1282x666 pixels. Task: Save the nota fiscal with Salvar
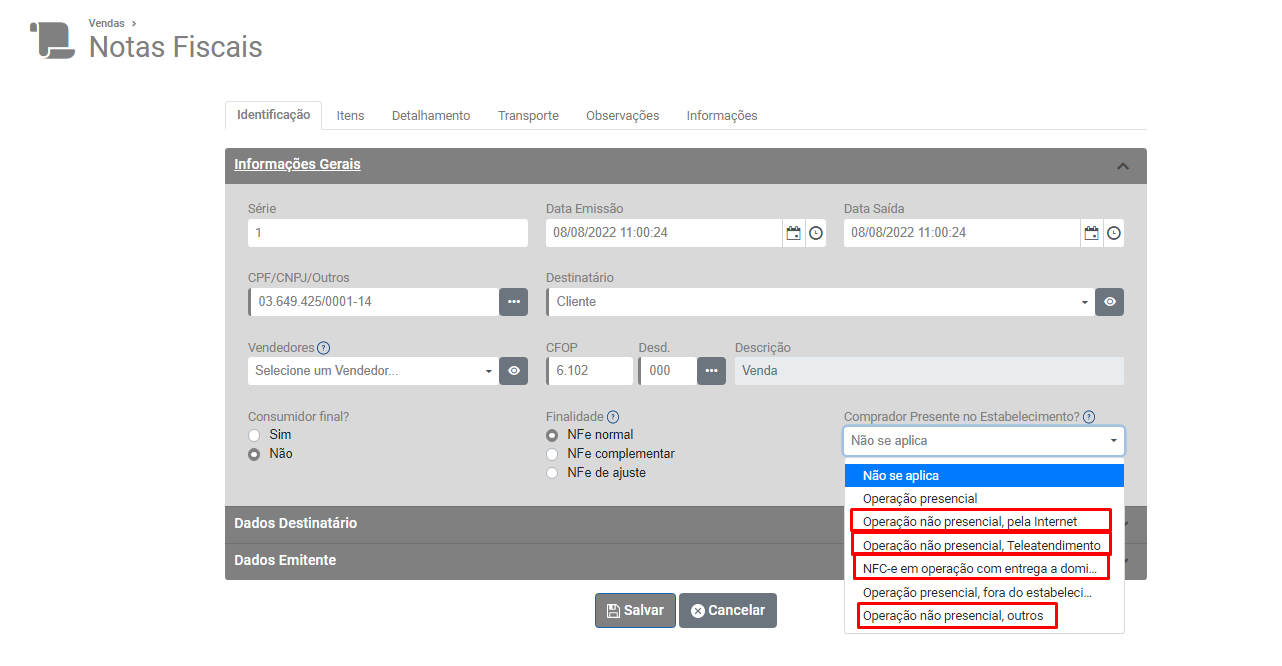(635, 611)
